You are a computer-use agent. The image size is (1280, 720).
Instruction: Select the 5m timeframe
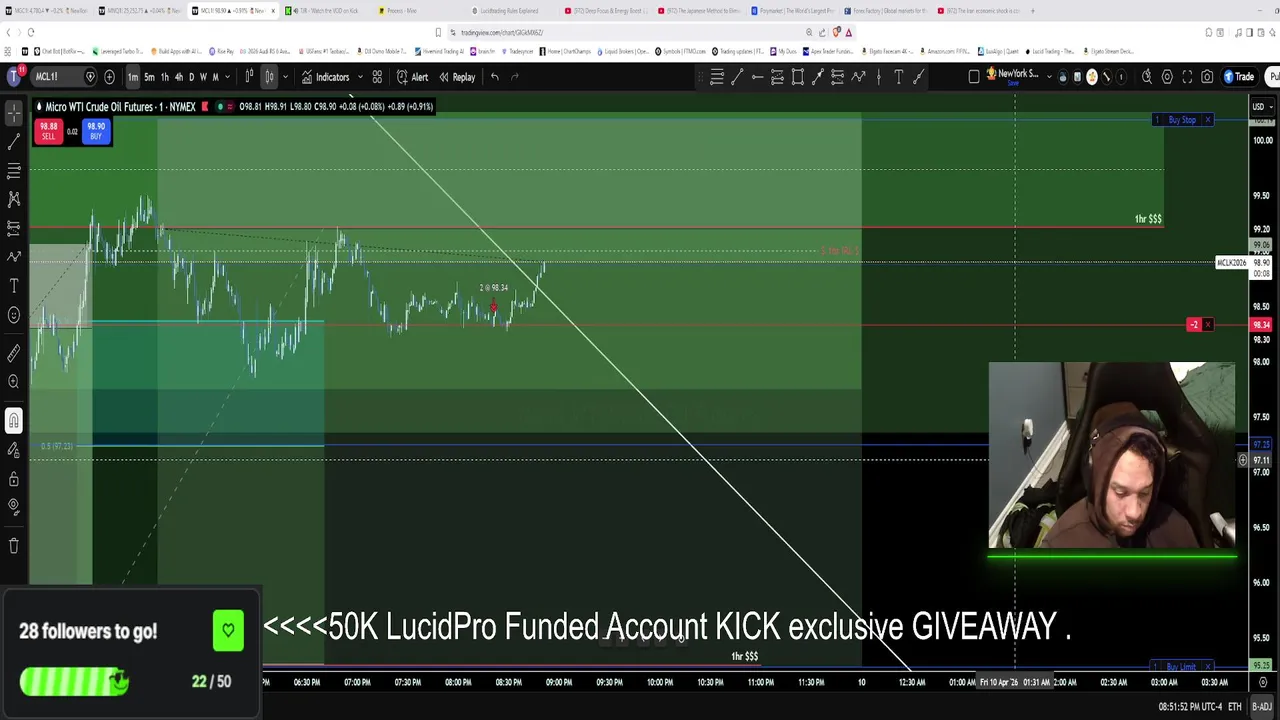(x=149, y=77)
